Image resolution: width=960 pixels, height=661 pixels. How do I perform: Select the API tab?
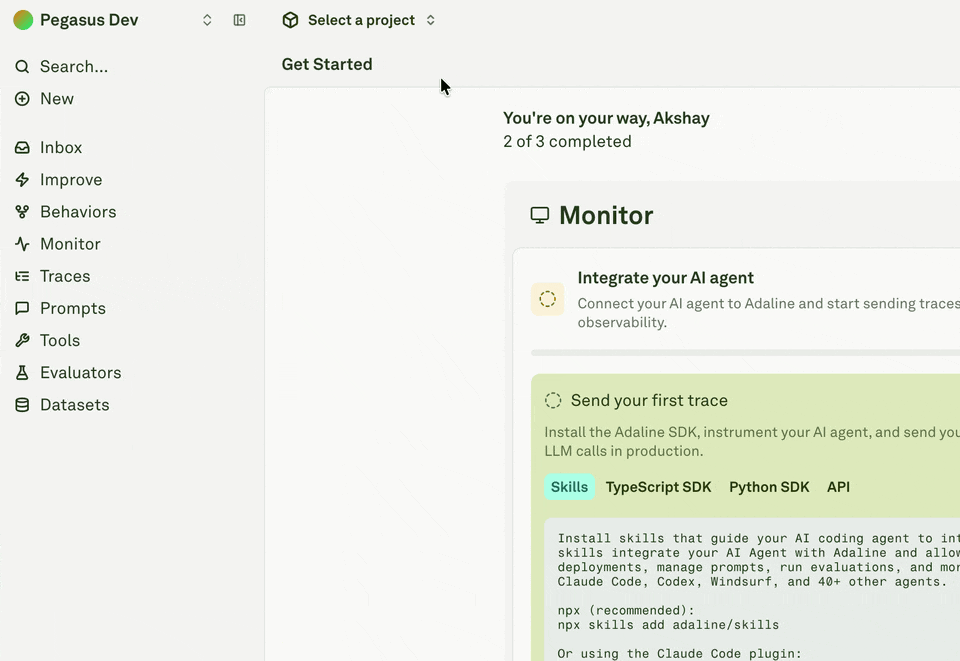click(838, 487)
